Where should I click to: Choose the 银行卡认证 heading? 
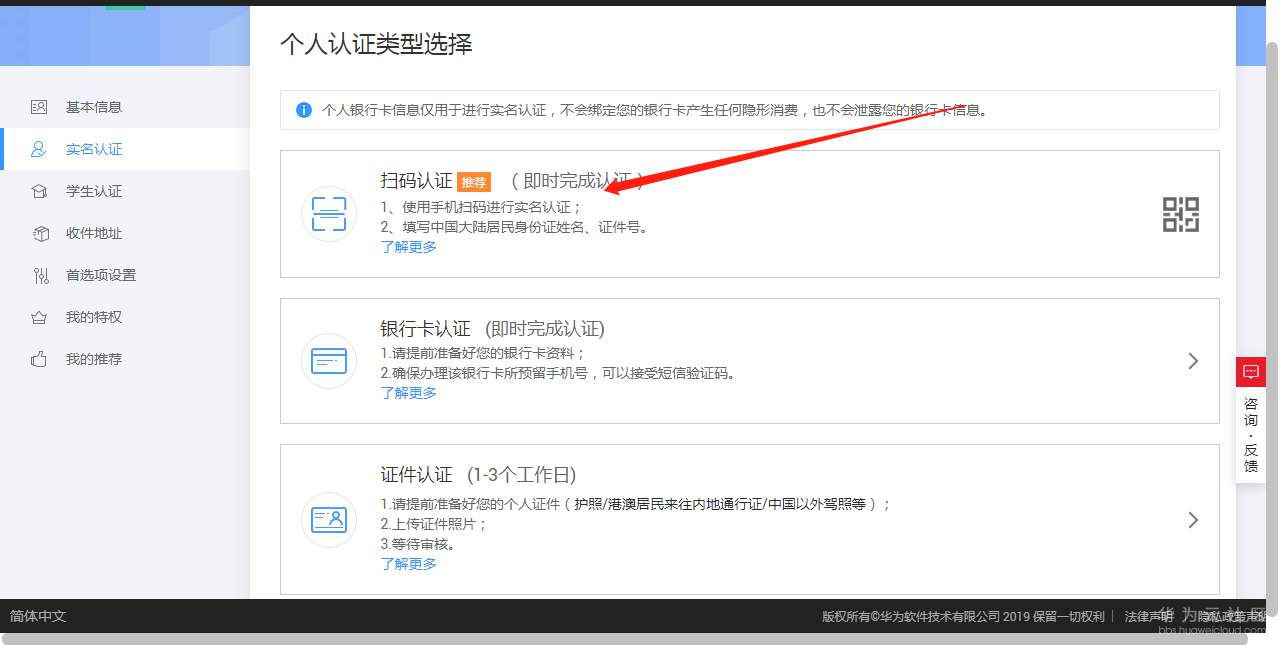pos(426,329)
